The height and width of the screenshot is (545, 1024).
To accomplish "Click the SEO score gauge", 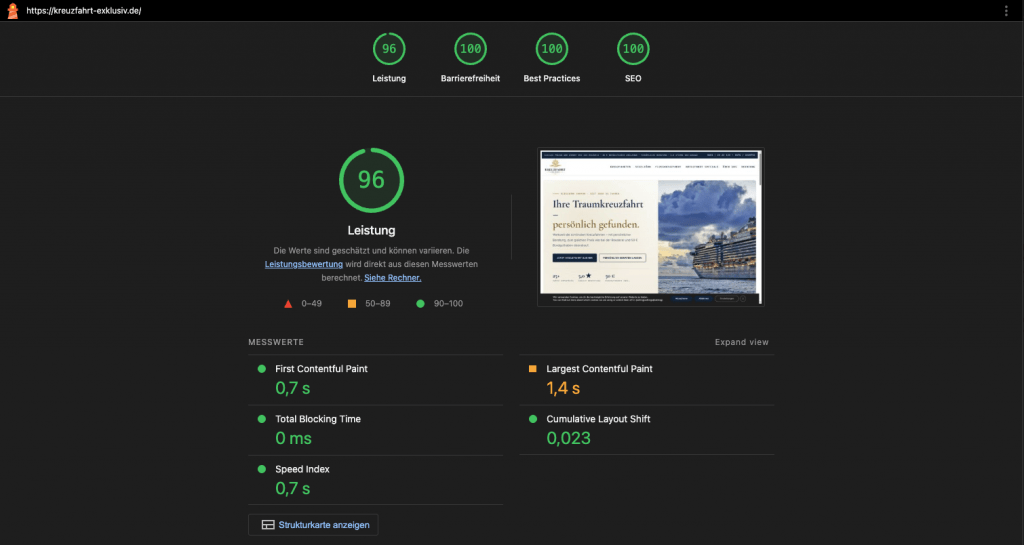I will tap(632, 49).
